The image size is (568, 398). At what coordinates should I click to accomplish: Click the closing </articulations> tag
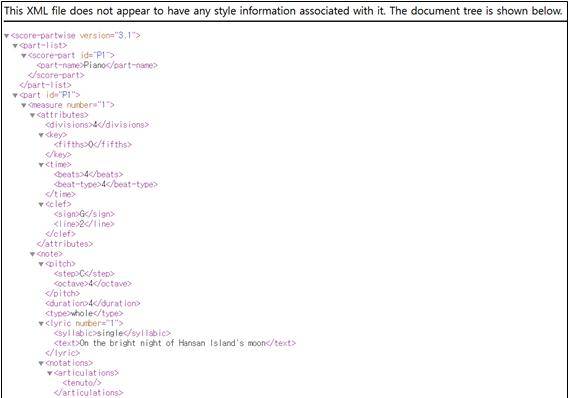[x=88, y=393]
